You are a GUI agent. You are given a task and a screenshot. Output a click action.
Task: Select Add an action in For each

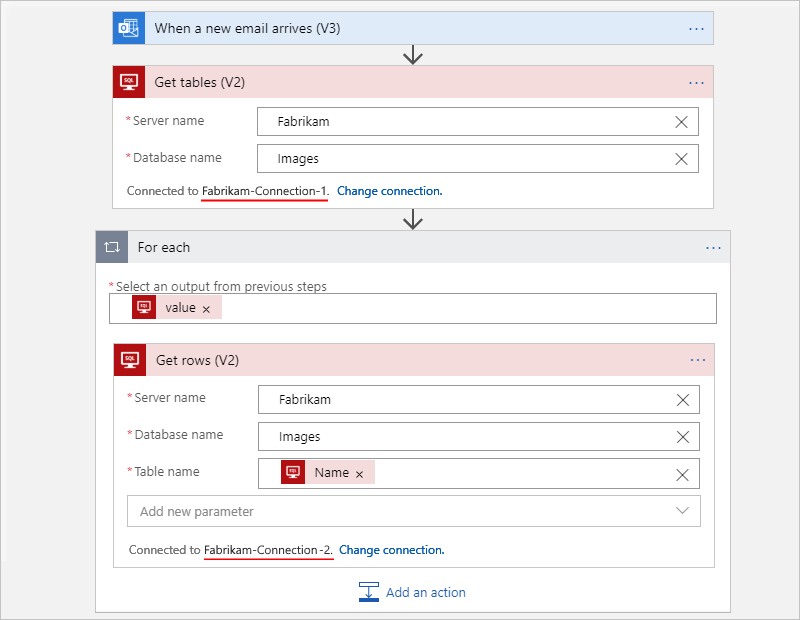tap(426, 592)
